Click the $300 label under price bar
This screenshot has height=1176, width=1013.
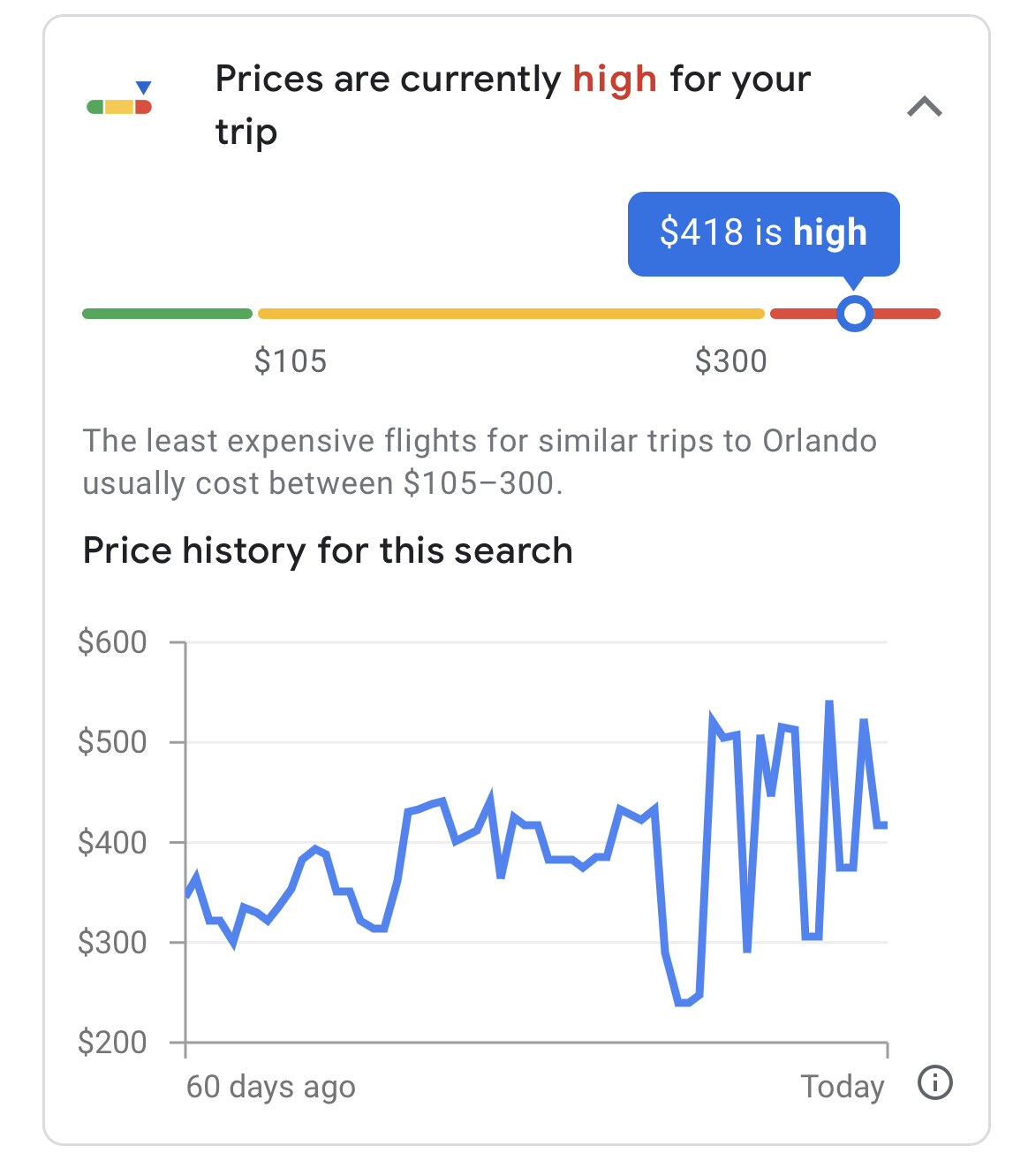(x=730, y=361)
